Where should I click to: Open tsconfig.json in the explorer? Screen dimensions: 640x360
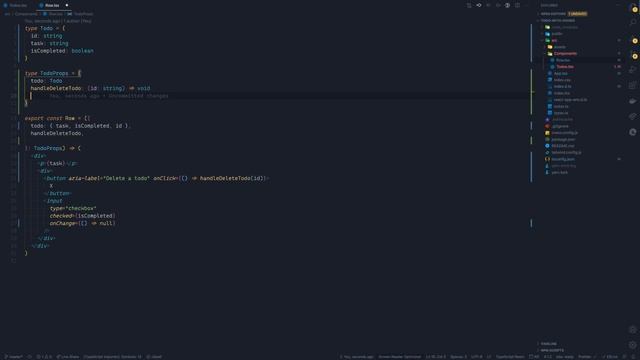pos(563,159)
